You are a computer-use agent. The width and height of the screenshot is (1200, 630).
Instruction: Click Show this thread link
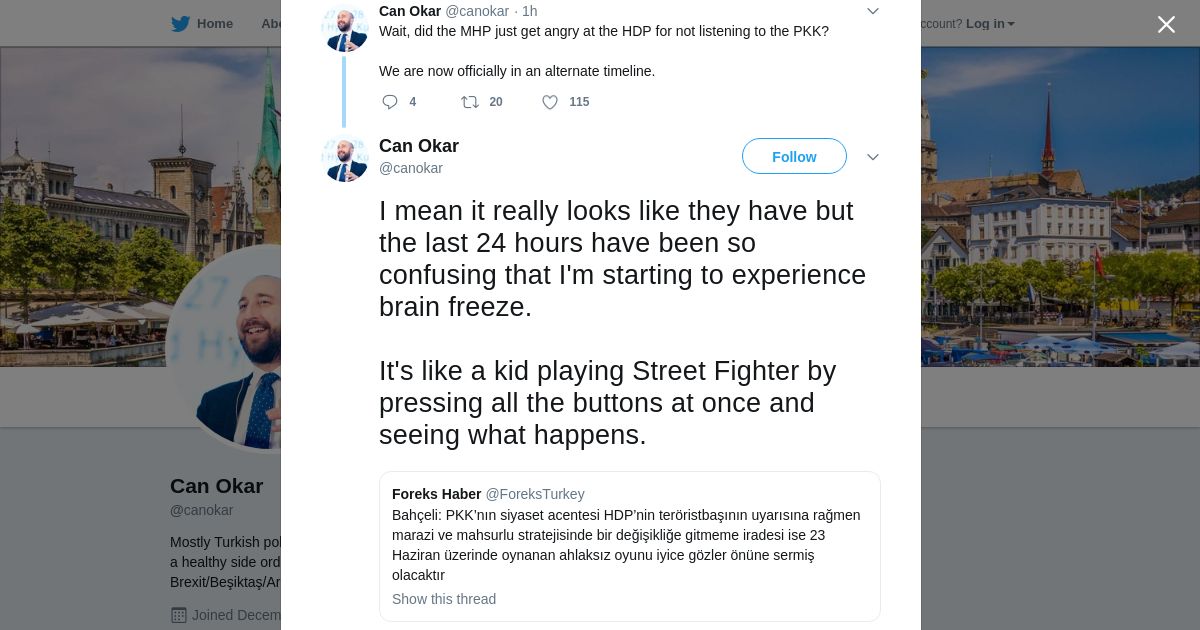pos(444,599)
